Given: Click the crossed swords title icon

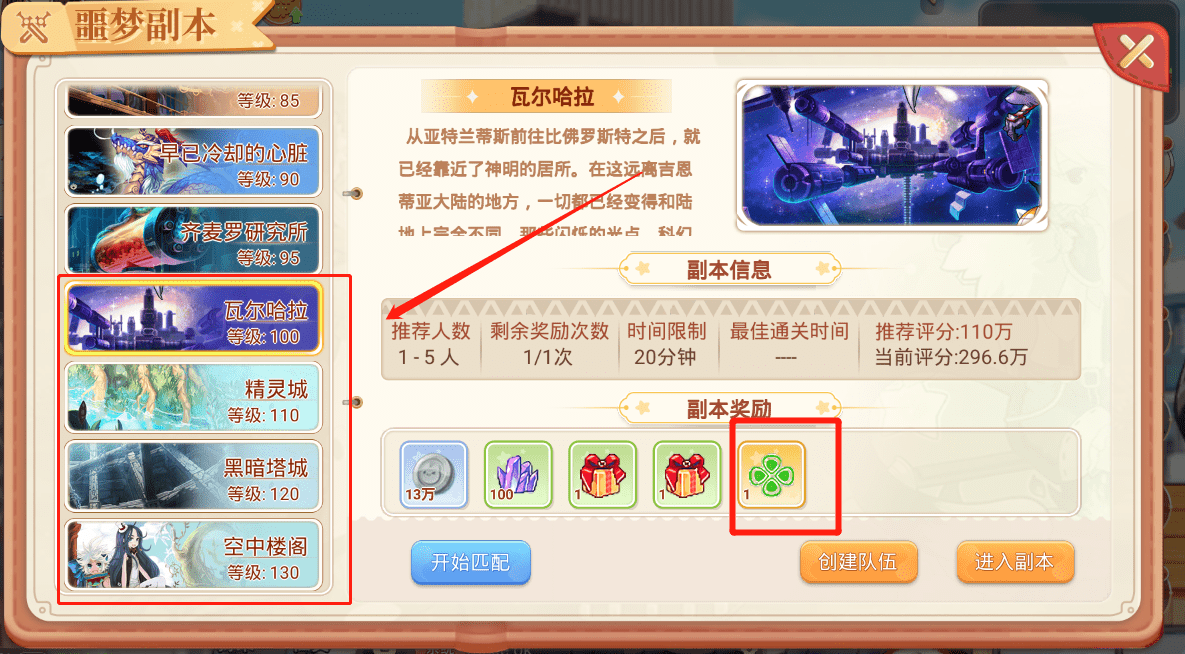Looking at the screenshot, I should tap(33, 28).
